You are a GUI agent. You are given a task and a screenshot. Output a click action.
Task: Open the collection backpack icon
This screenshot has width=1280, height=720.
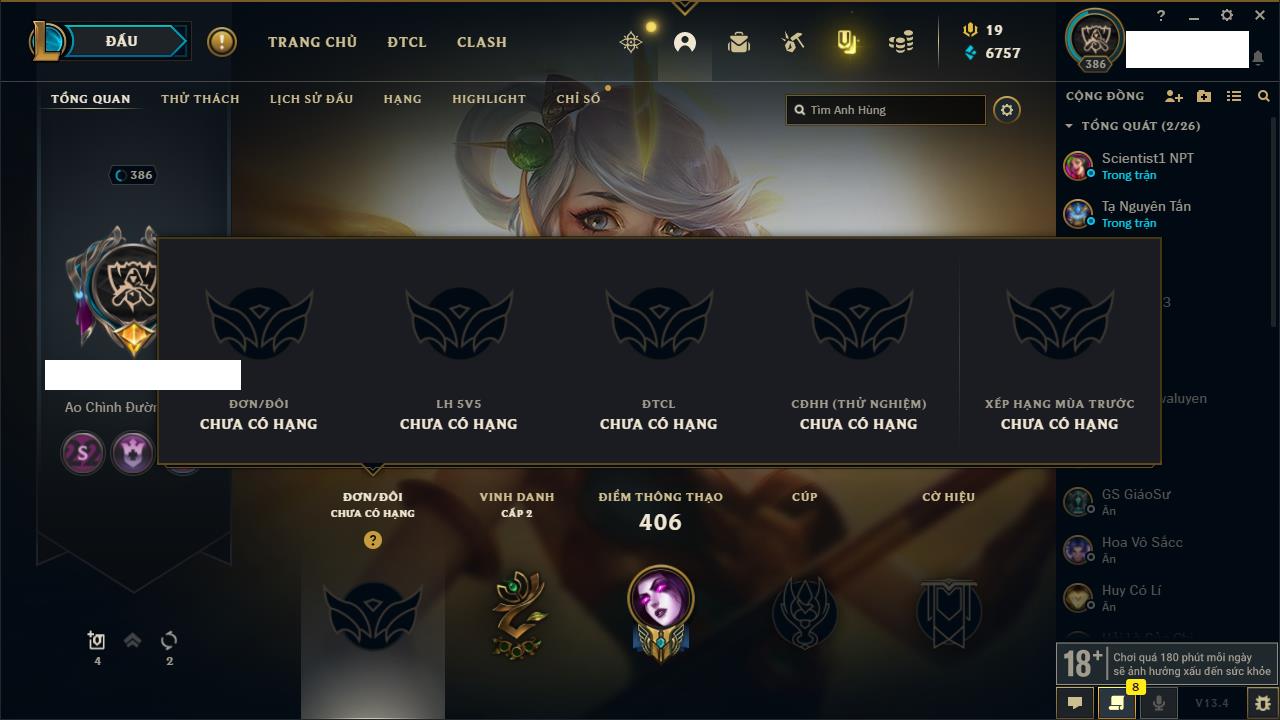coord(739,42)
